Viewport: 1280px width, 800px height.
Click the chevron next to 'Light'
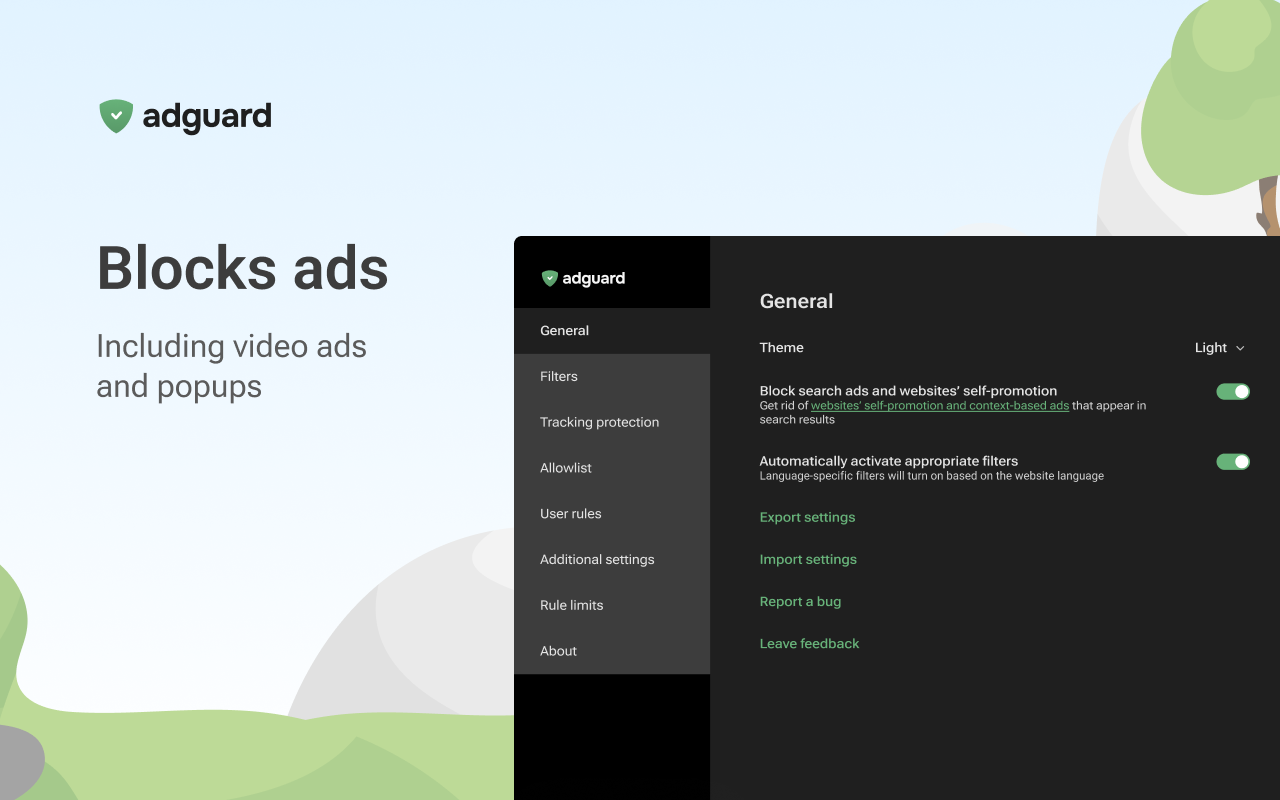(x=1240, y=347)
